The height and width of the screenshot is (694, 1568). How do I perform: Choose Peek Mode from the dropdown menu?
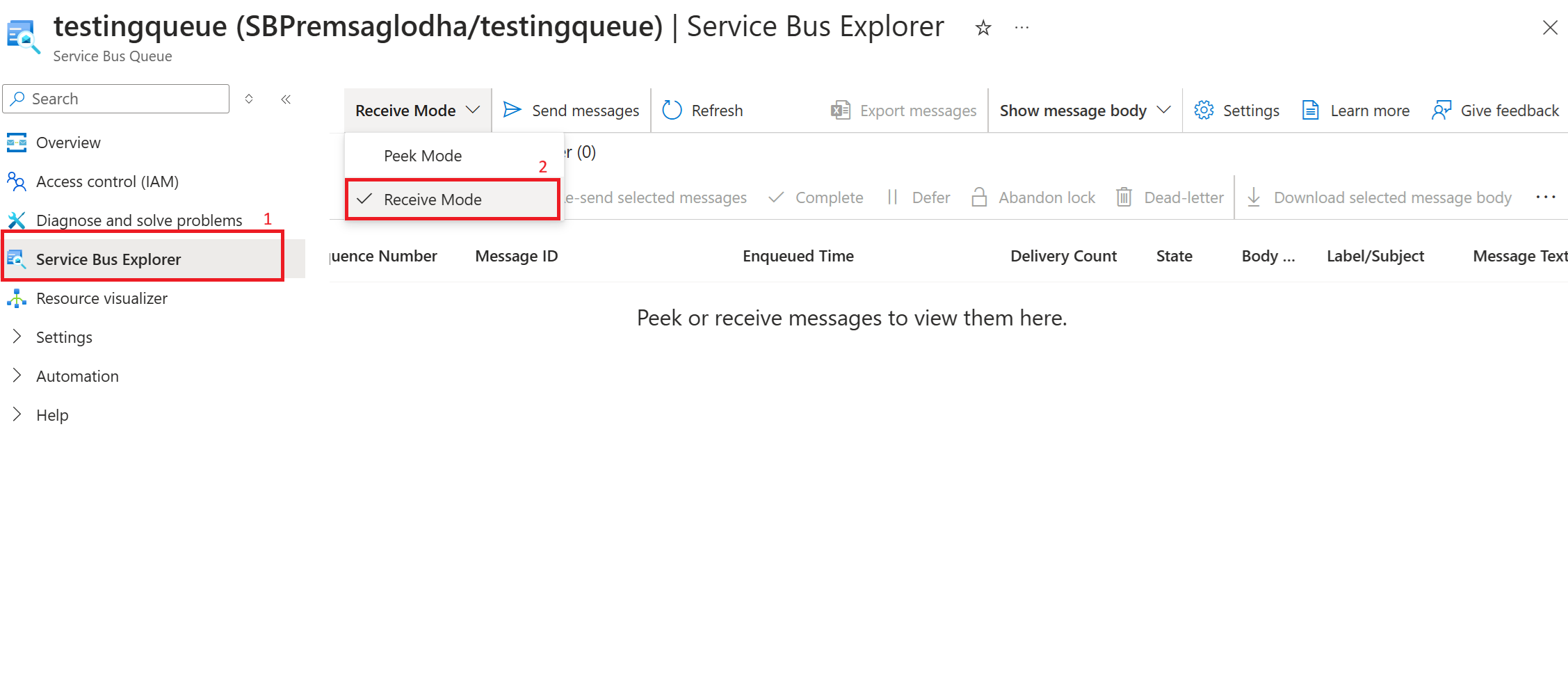[423, 156]
